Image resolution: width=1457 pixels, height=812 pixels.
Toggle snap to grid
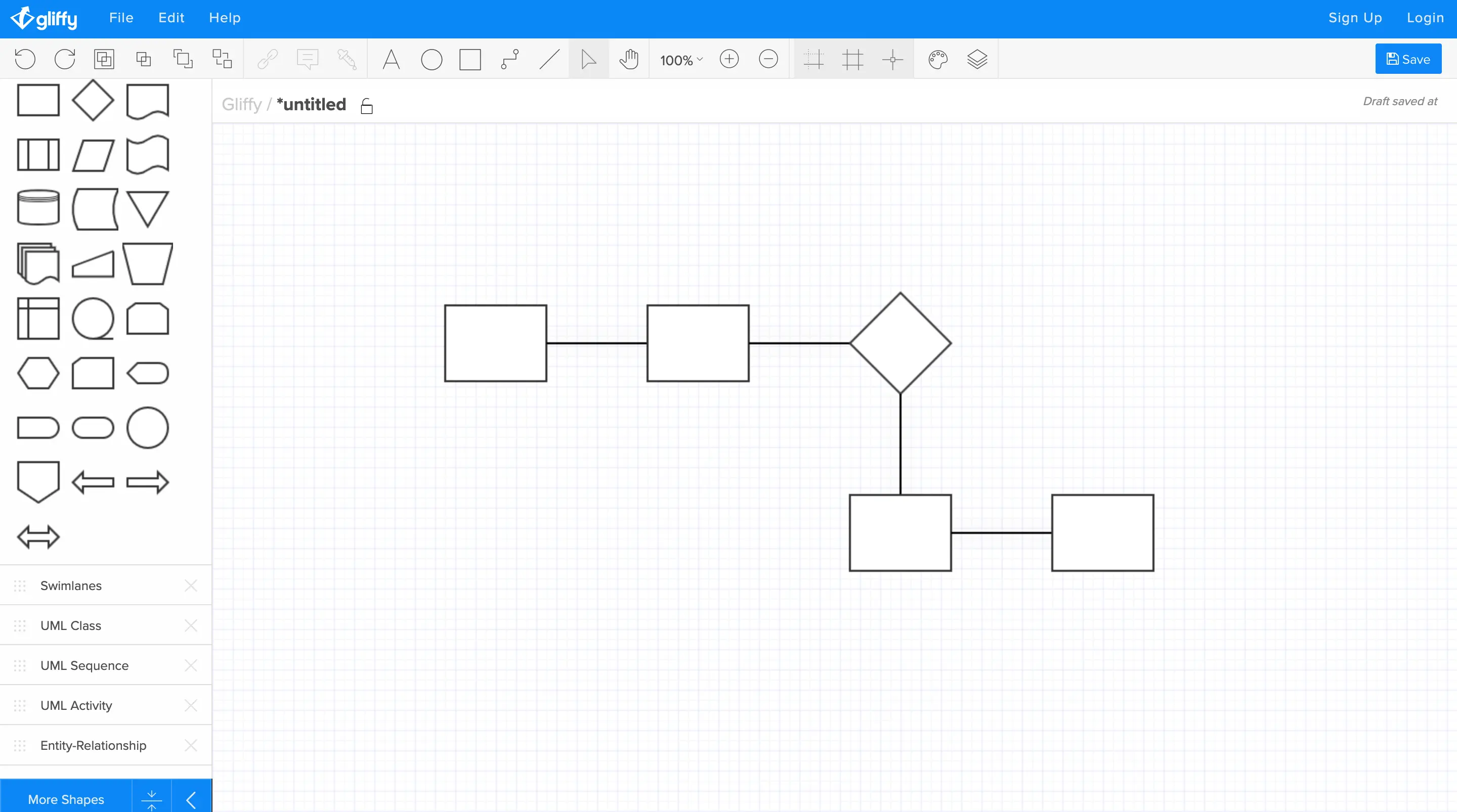813,59
